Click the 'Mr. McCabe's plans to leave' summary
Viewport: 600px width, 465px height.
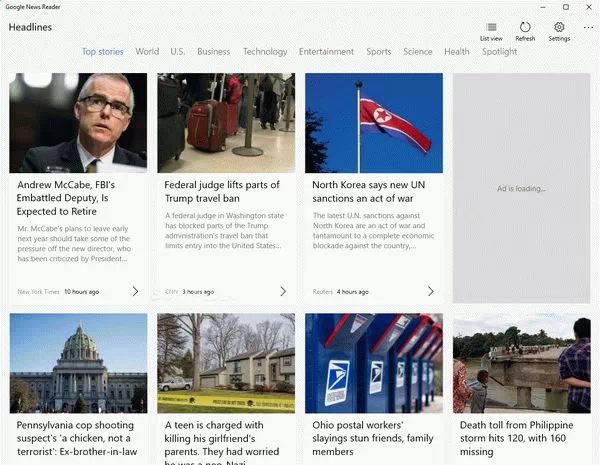point(74,244)
